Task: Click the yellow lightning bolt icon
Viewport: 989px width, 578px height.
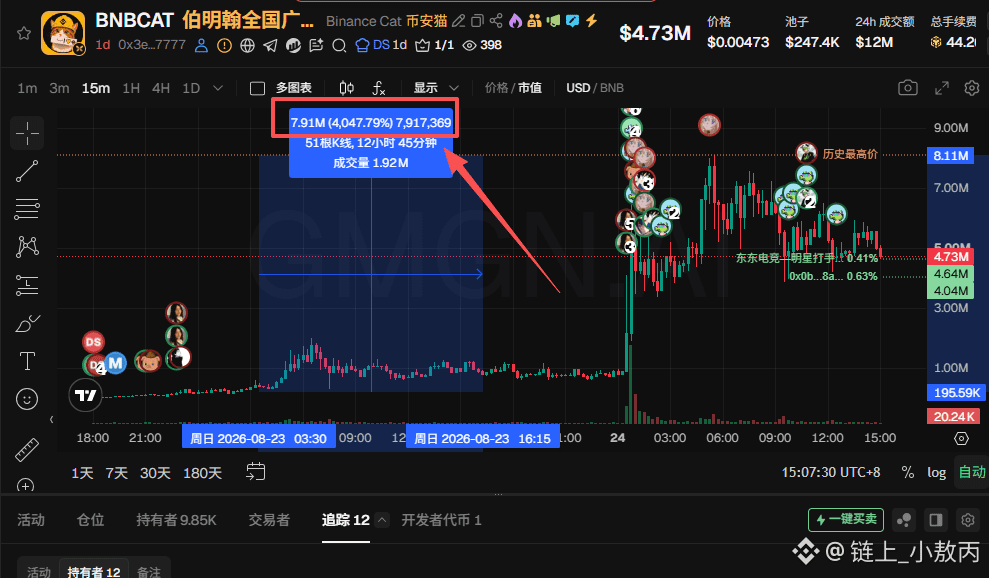Action: click(x=592, y=21)
